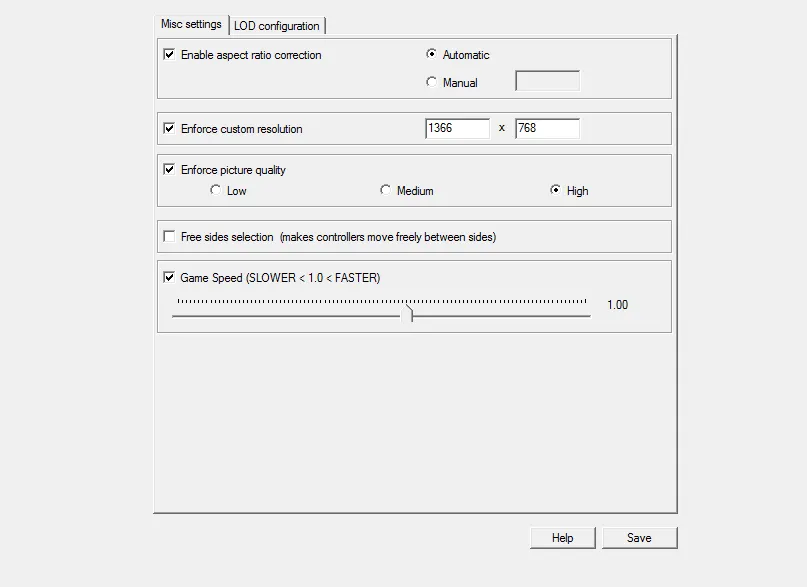This screenshot has width=807, height=587.
Task: Toggle the Game Speed checkbox
Action: coord(169,277)
